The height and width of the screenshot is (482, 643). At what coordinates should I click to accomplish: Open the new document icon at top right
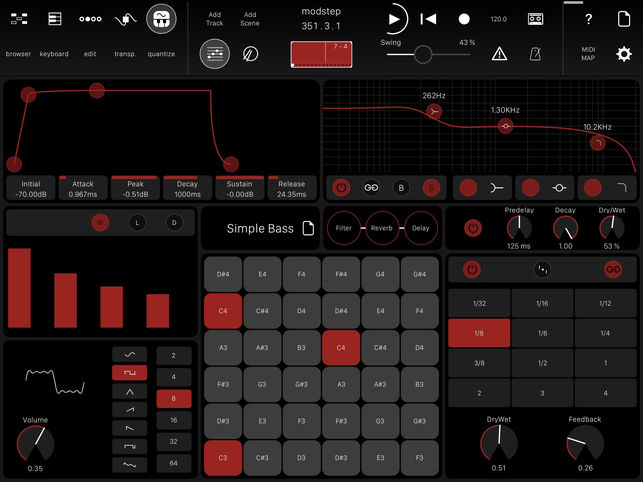(x=624, y=19)
